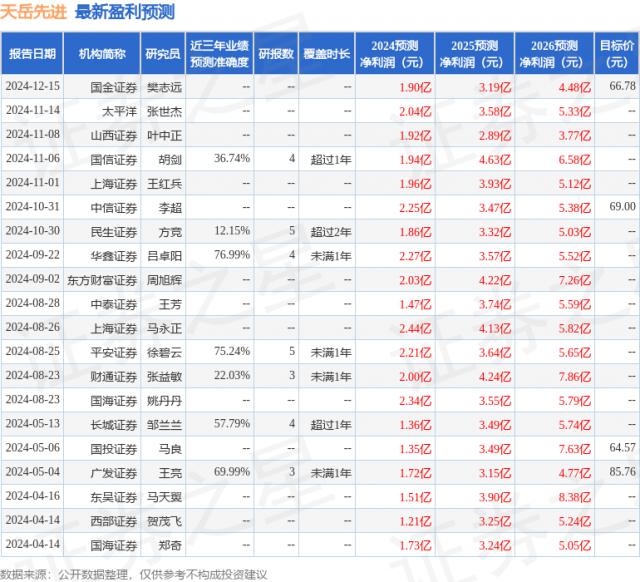Click the 8.38亿 profit forecast value
Viewport: 640px width, 582px height.
562,494
